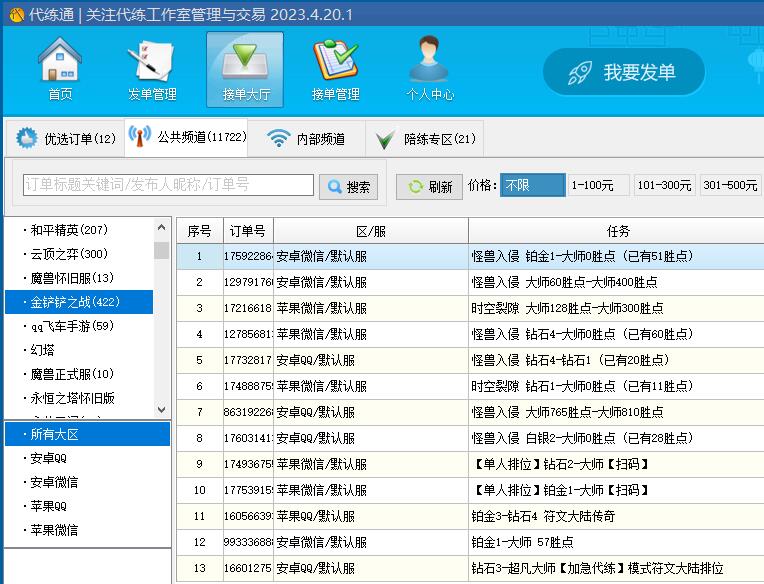Select region 所有大区
Screen dimensions: 764x584
[88, 434]
